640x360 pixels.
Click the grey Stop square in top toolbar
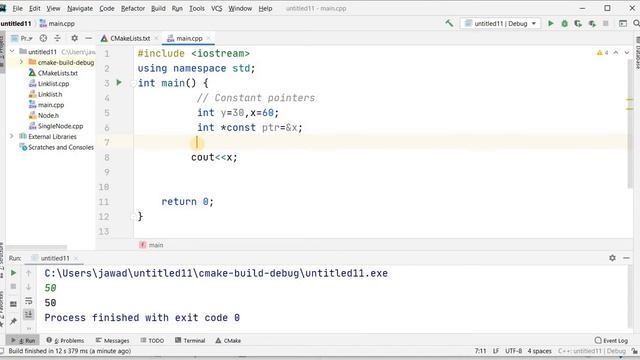tap(606, 24)
